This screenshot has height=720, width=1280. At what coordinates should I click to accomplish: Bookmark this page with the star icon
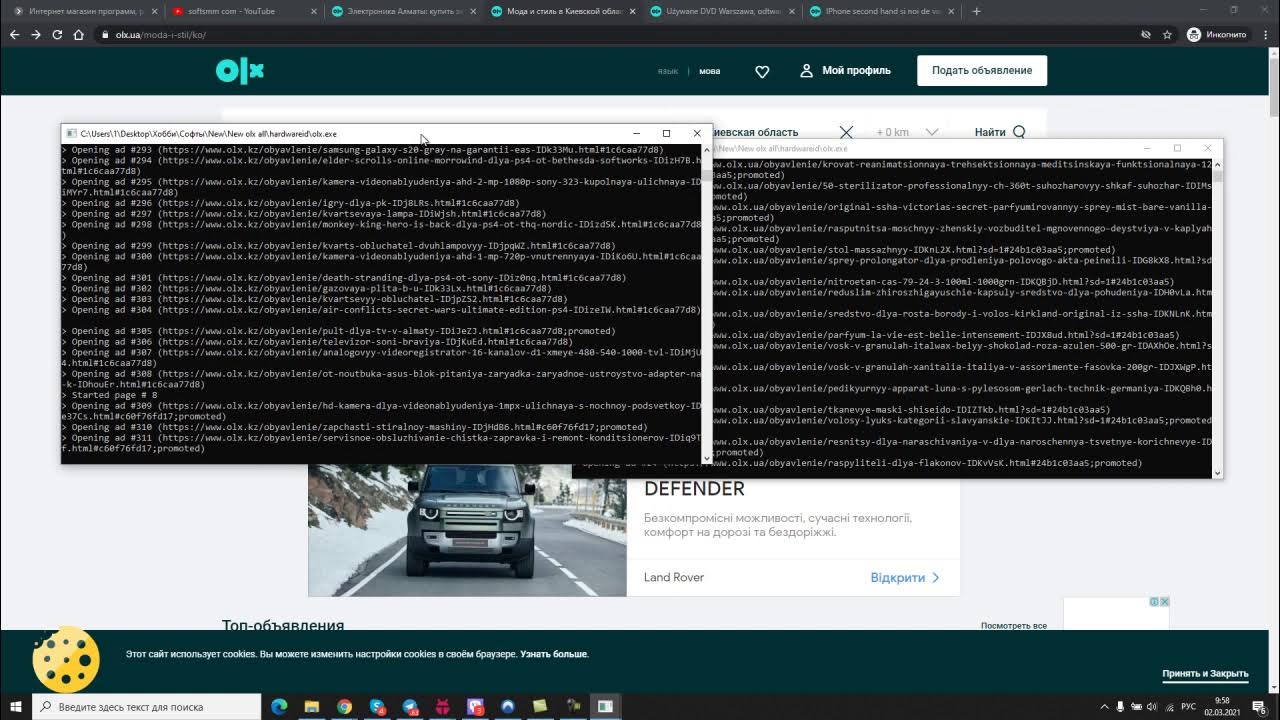pos(1167,34)
